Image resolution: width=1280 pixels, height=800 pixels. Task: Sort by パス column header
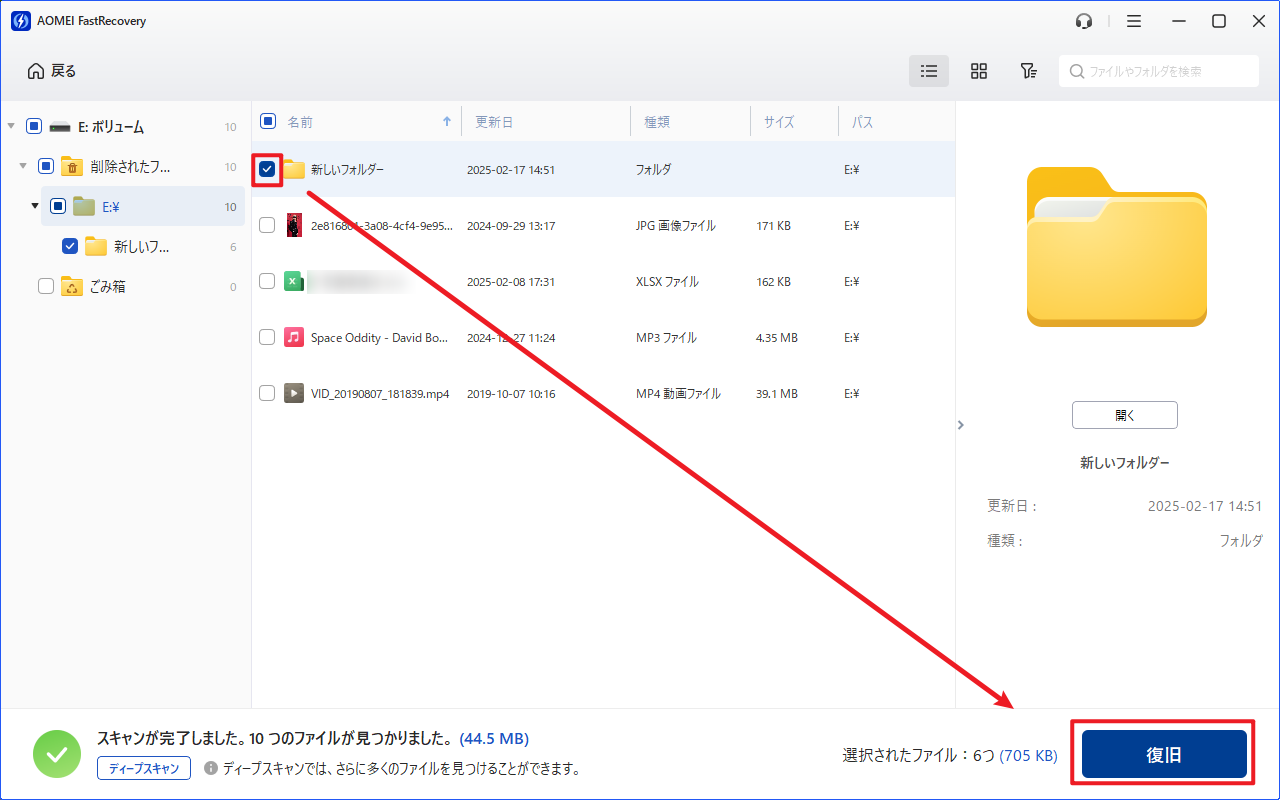point(862,122)
